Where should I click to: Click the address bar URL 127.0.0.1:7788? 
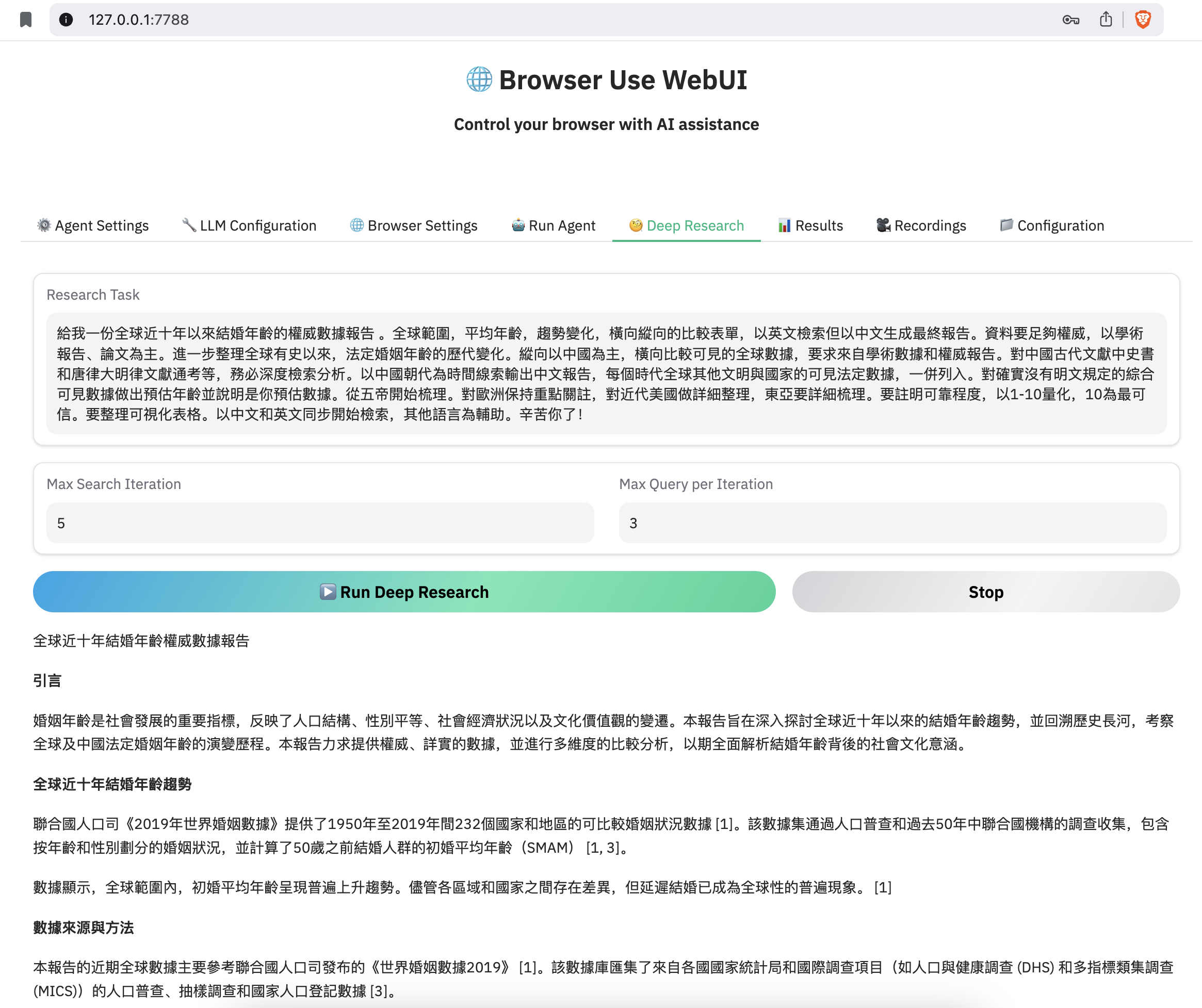point(139,20)
